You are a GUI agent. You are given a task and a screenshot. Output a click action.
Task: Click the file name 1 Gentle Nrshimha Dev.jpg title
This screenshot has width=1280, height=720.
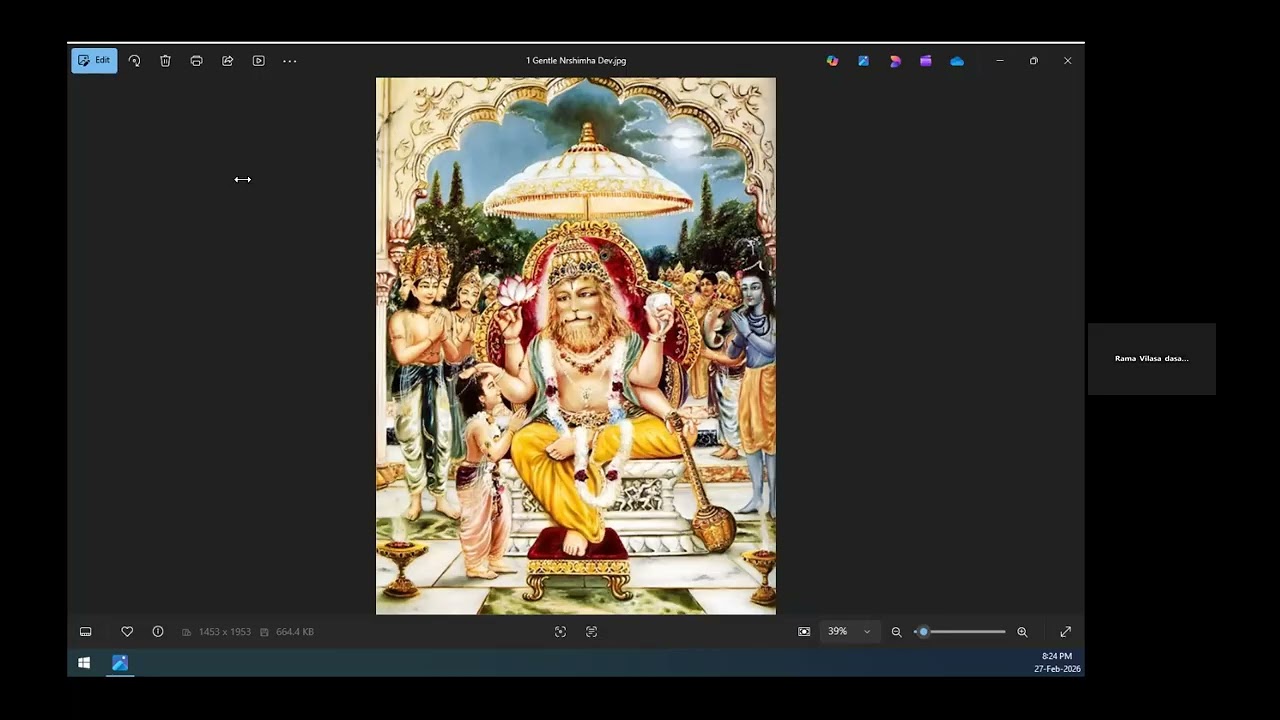pos(576,61)
